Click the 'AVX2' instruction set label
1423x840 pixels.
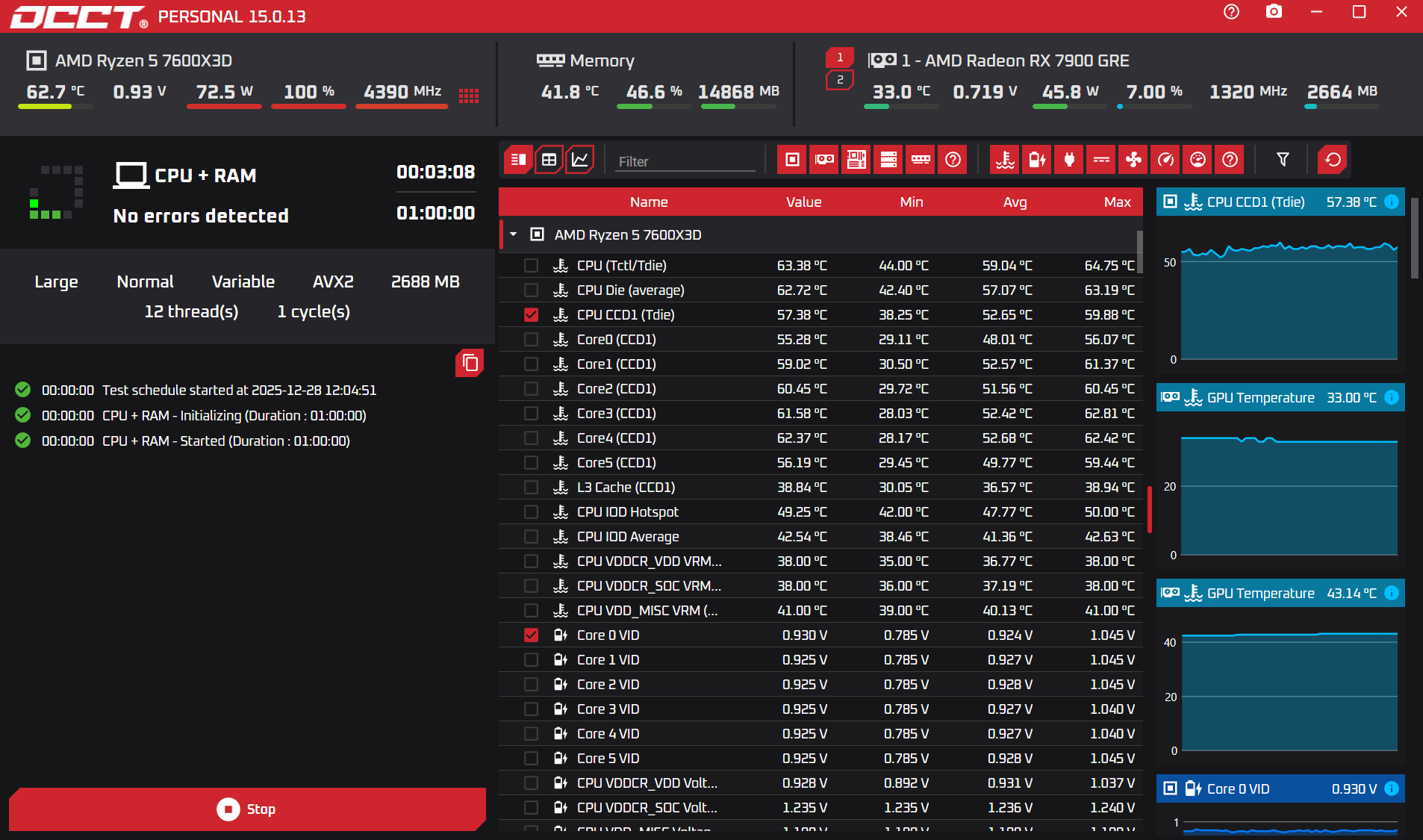[x=333, y=282]
